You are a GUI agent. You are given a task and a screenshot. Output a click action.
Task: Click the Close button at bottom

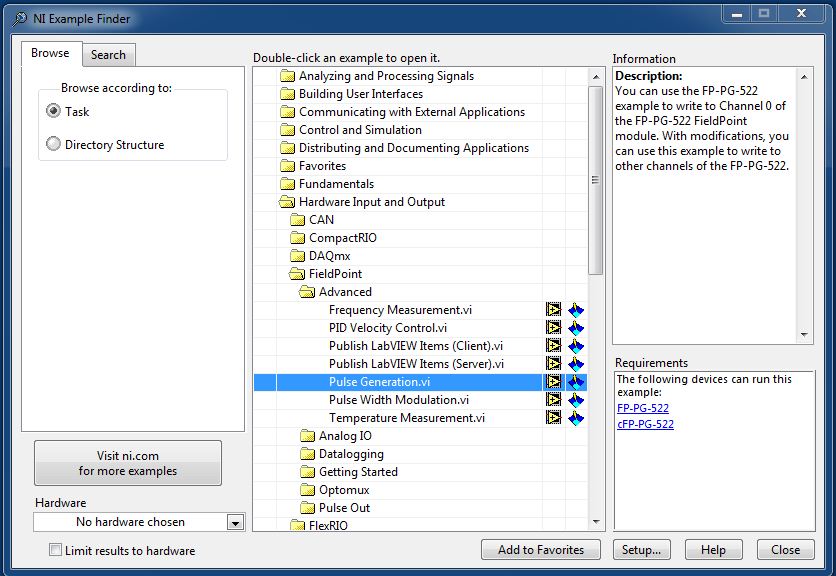pyautogui.click(x=785, y=549)
